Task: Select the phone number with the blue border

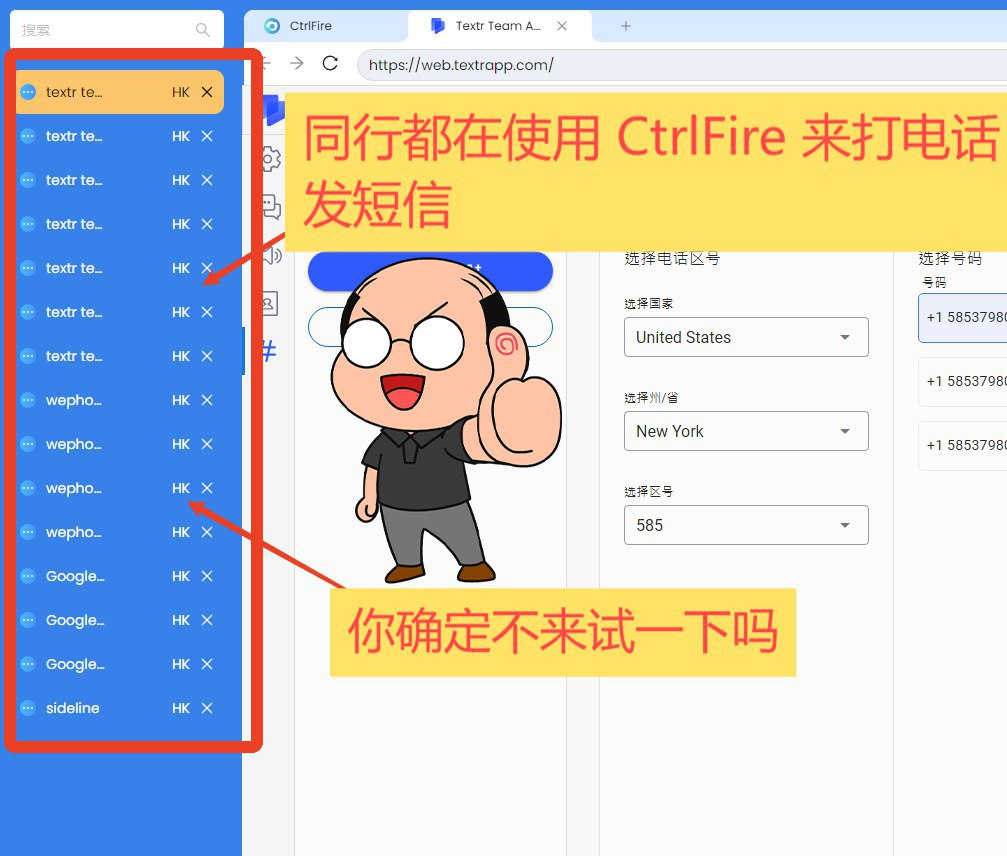Action: 963,317
